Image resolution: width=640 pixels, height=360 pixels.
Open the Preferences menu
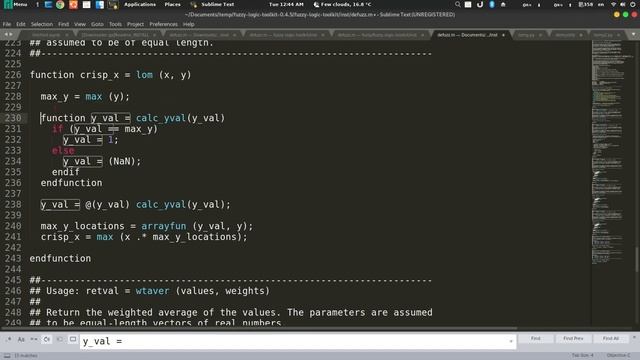click(163, 24)
